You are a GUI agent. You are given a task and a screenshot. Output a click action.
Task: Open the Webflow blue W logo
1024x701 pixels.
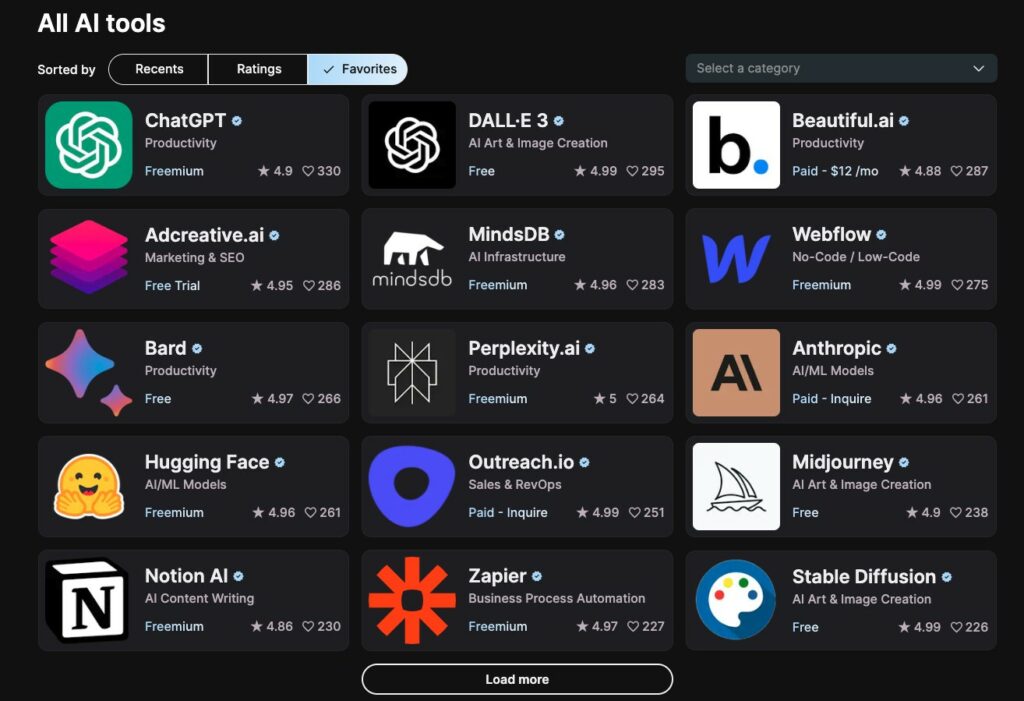point(736,259)
